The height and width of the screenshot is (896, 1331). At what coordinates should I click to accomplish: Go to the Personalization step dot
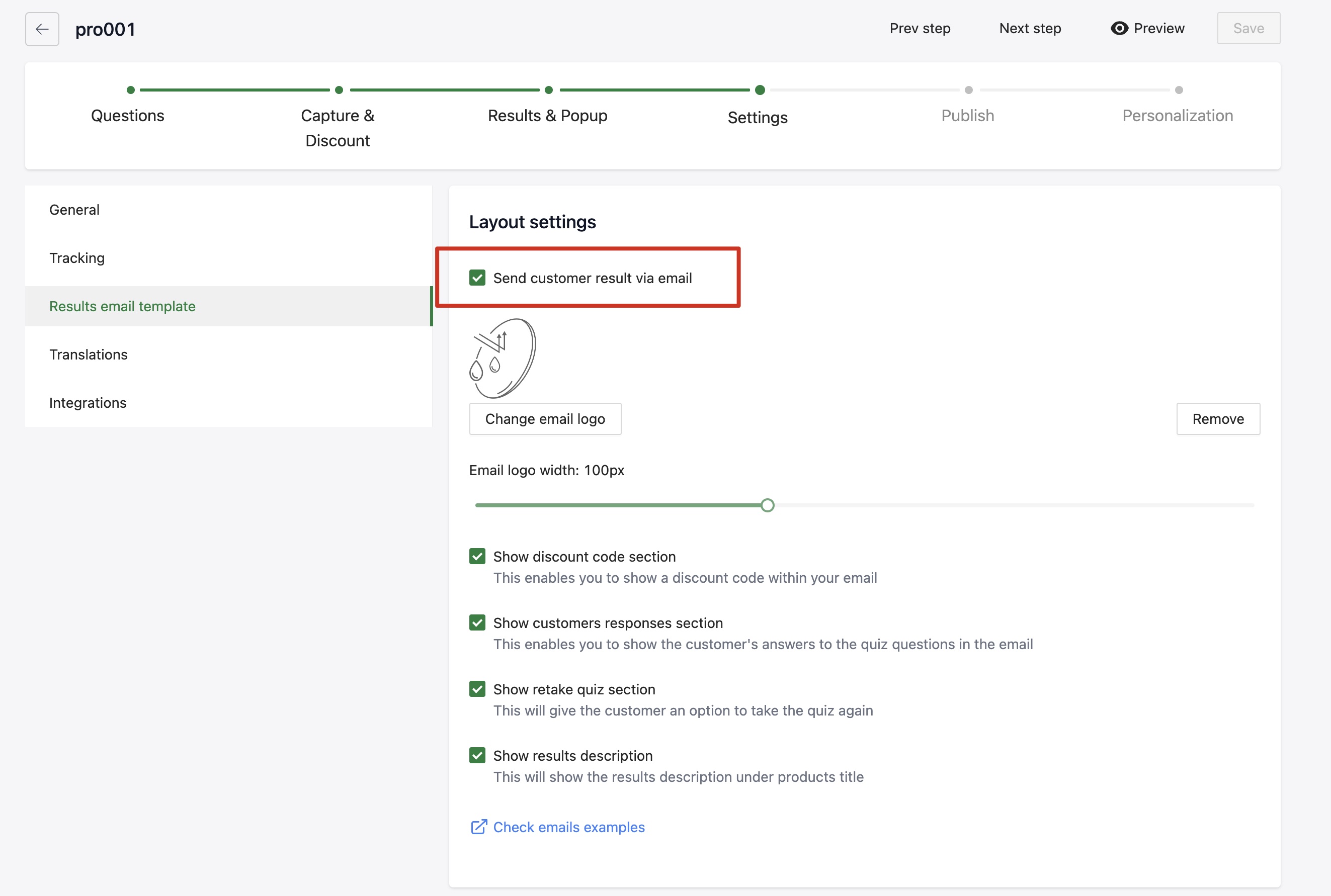point(1179,89)
